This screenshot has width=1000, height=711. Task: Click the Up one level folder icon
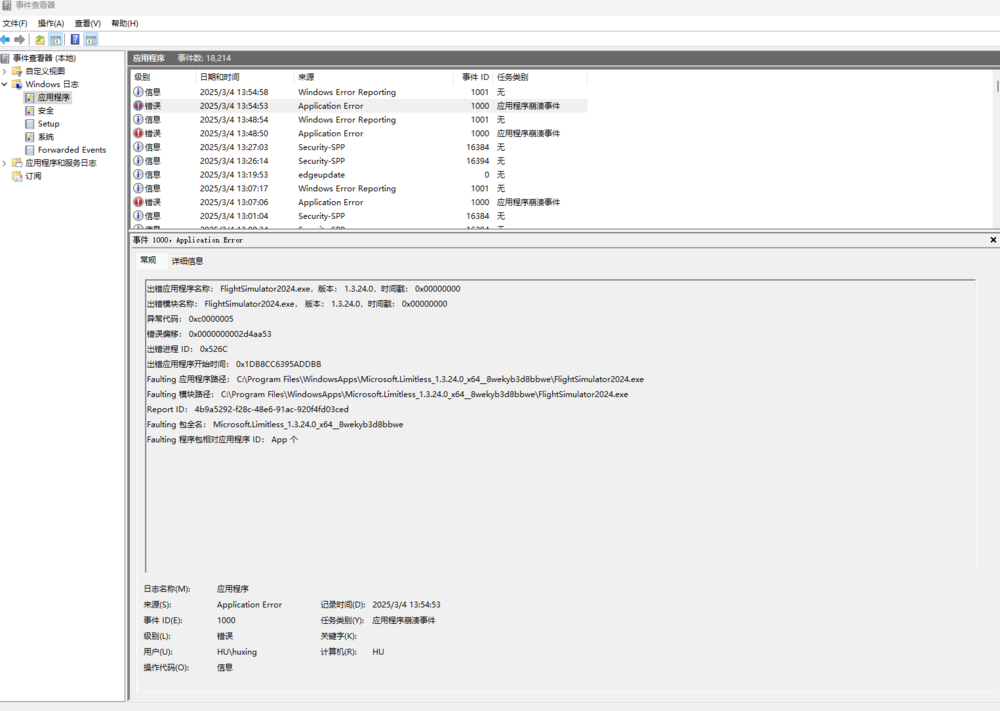click(x=39, y=40)
